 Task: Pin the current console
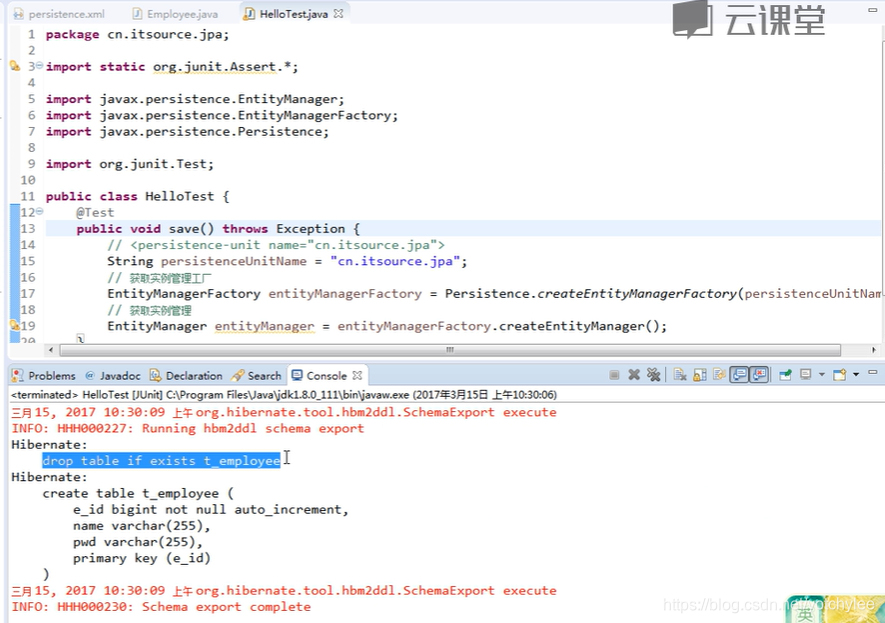(785, 375)
